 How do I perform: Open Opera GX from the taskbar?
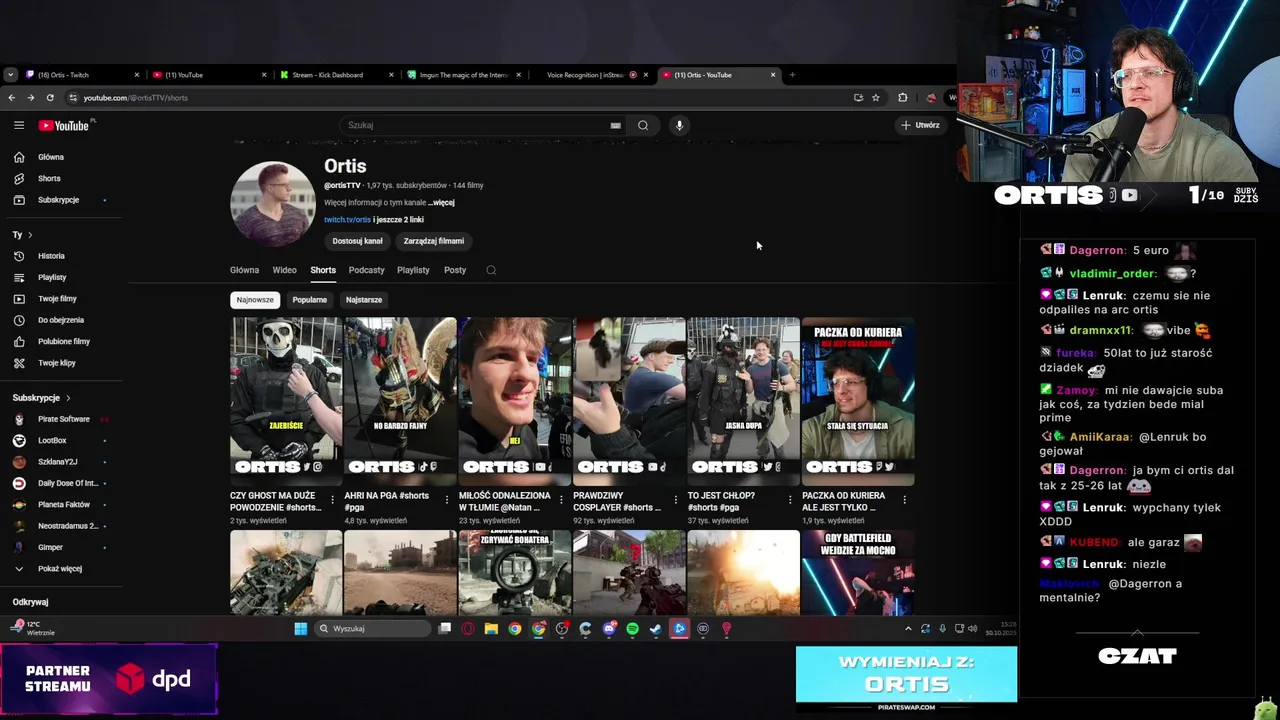[467, 629]
